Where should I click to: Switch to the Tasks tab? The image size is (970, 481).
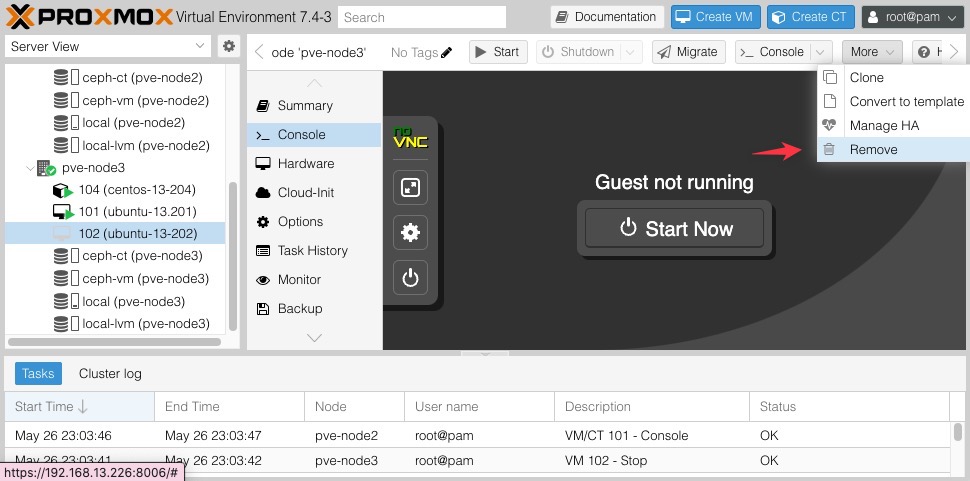pos(38,373)
